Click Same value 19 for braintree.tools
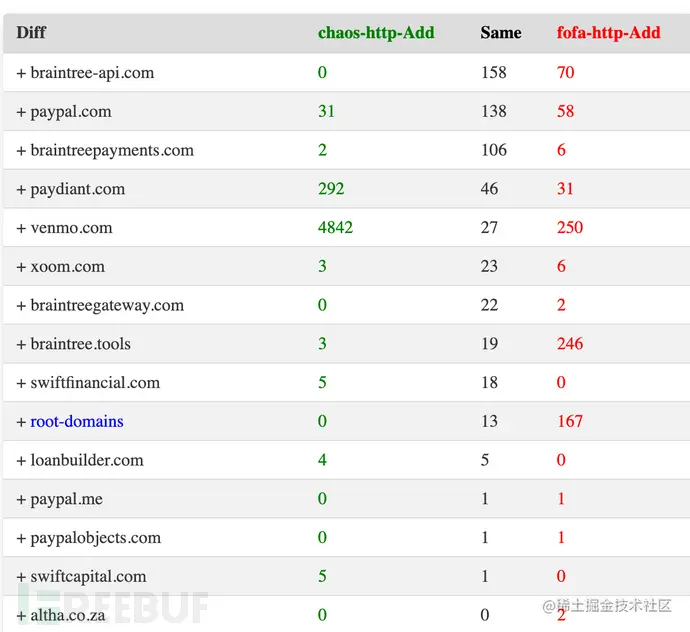The image size is (690, 632). click(x=489, y=344)
